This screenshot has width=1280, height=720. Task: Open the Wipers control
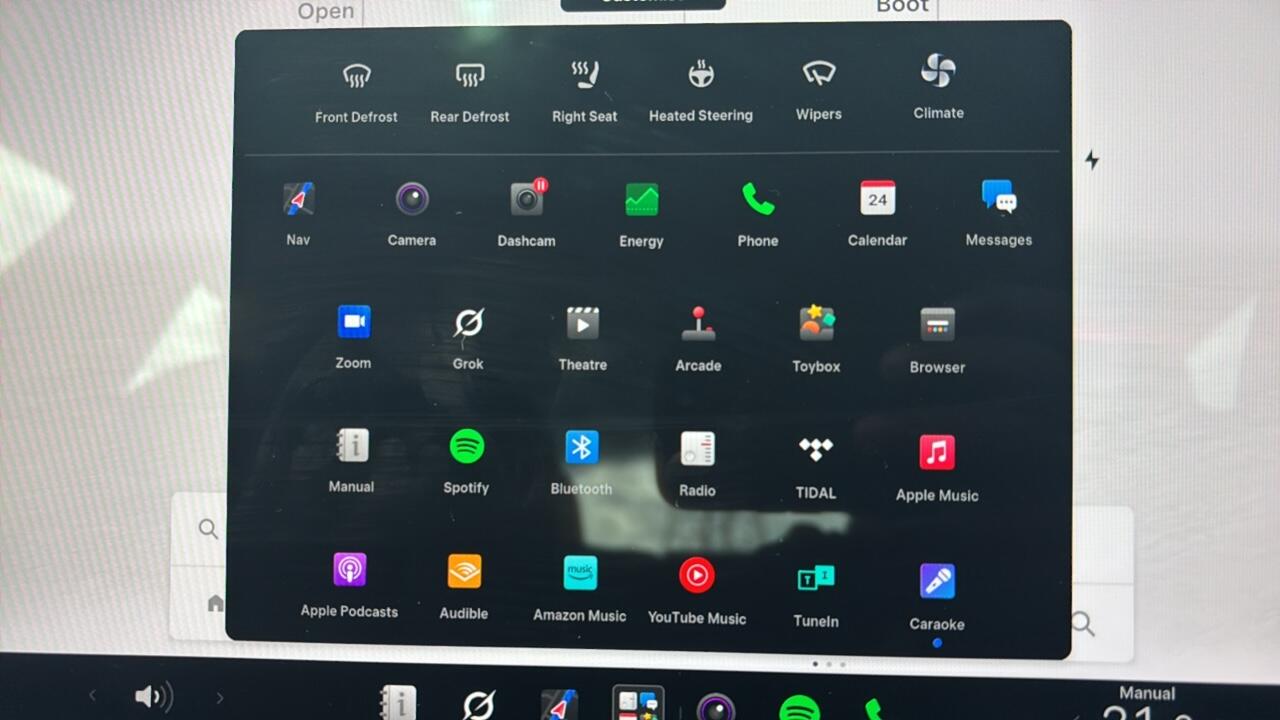[819, 88]
